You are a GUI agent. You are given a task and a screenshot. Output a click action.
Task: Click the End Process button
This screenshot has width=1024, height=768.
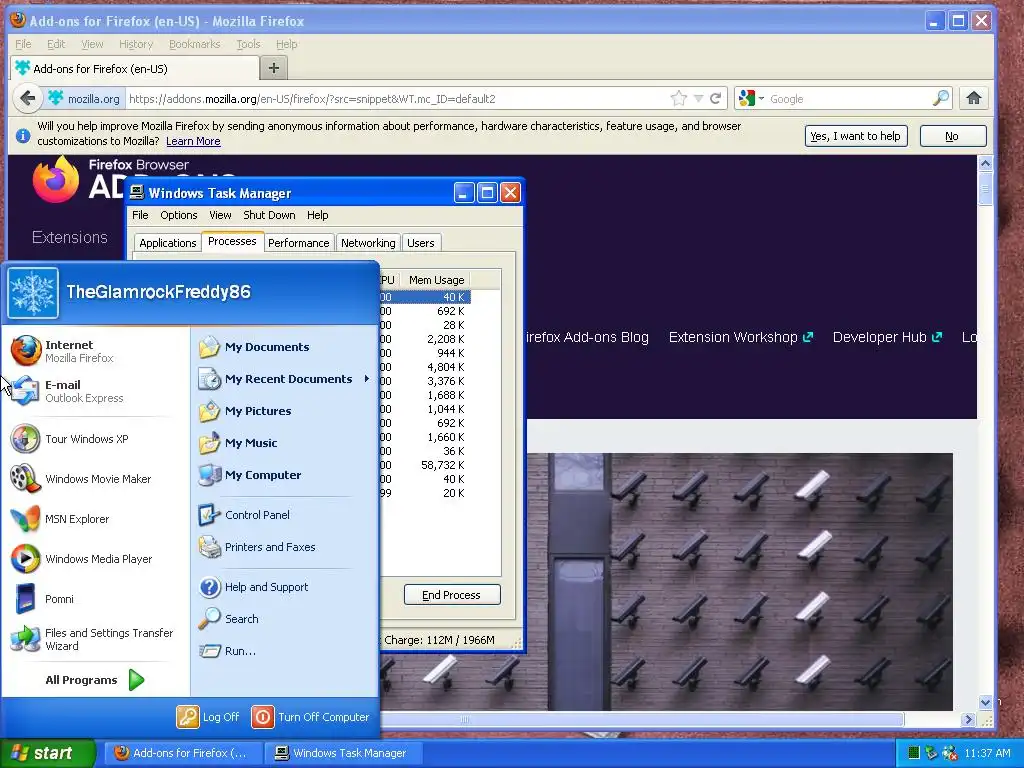click(452, 595)
